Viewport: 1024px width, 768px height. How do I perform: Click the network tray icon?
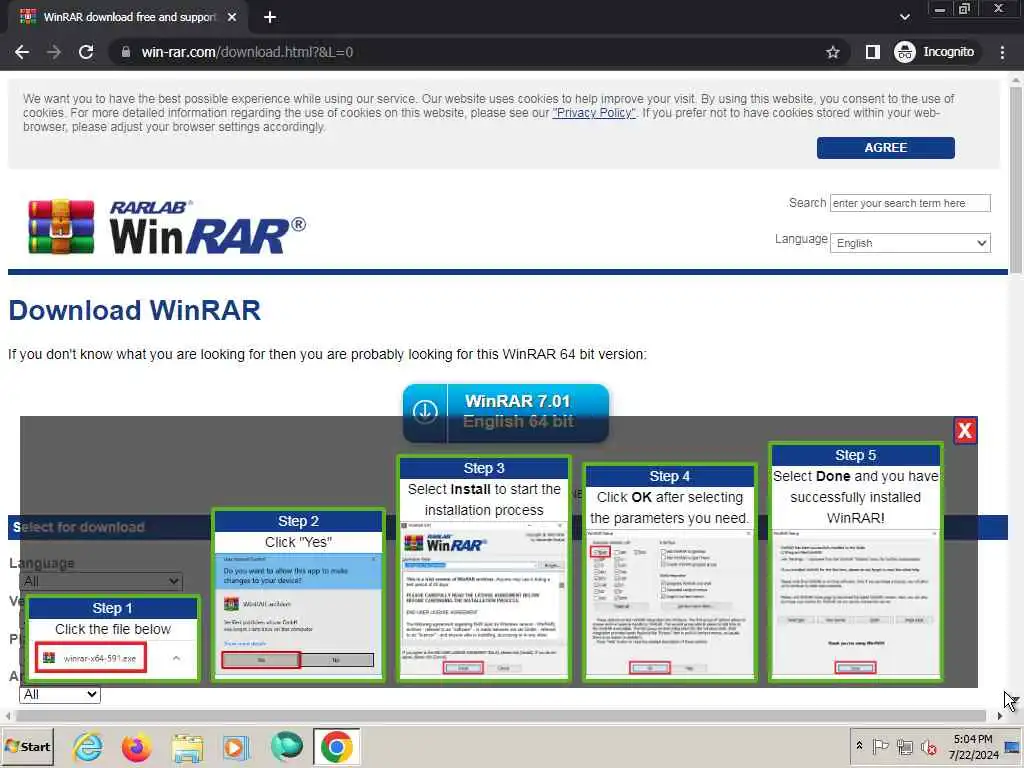click(904, 746)
